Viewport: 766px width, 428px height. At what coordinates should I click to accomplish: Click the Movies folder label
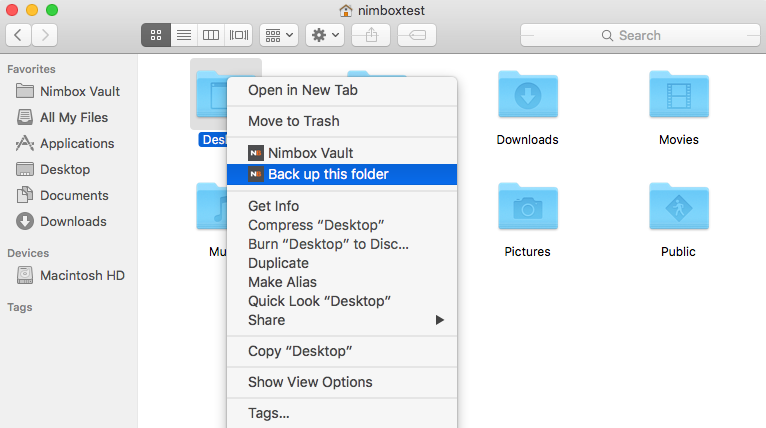pos(679,140)
